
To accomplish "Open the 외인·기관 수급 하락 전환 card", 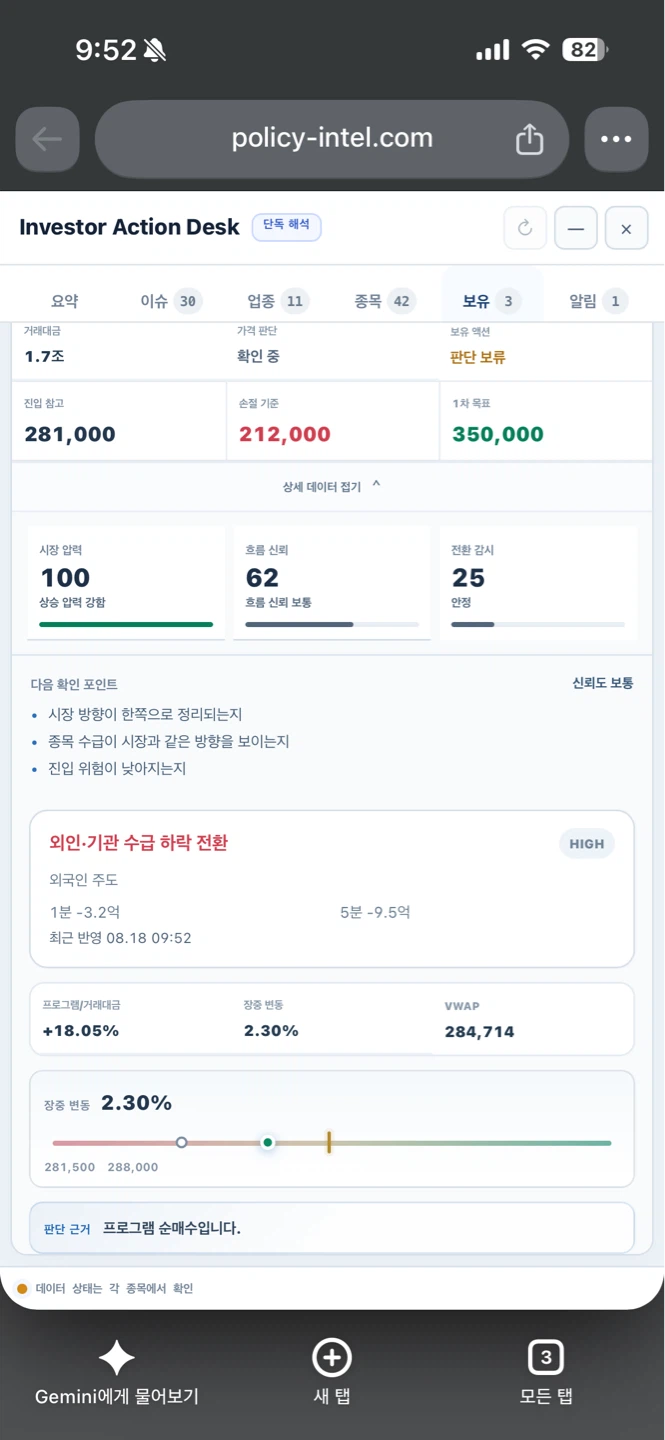I will coord(332,889).
